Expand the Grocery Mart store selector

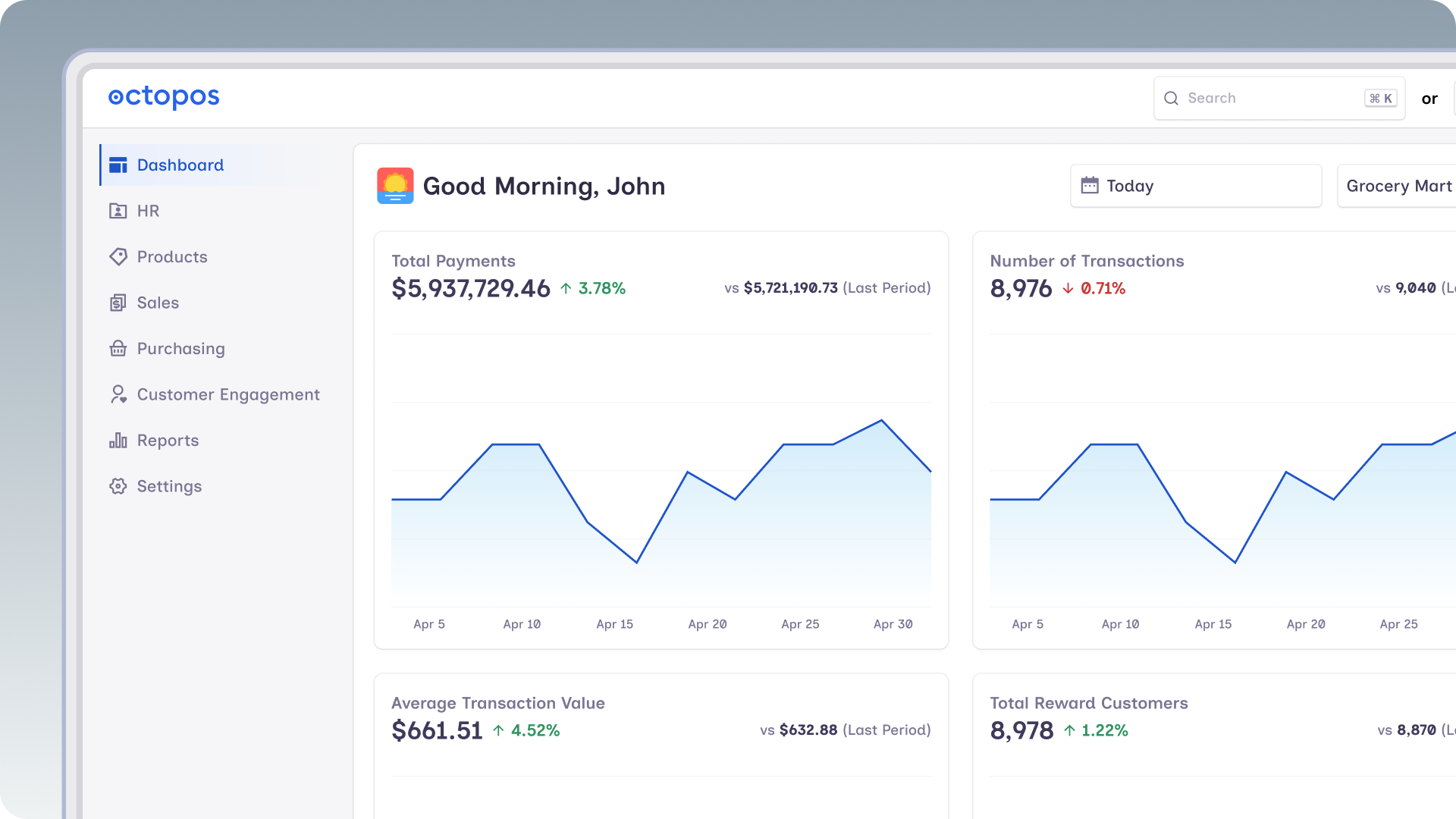coord(1396,186)
